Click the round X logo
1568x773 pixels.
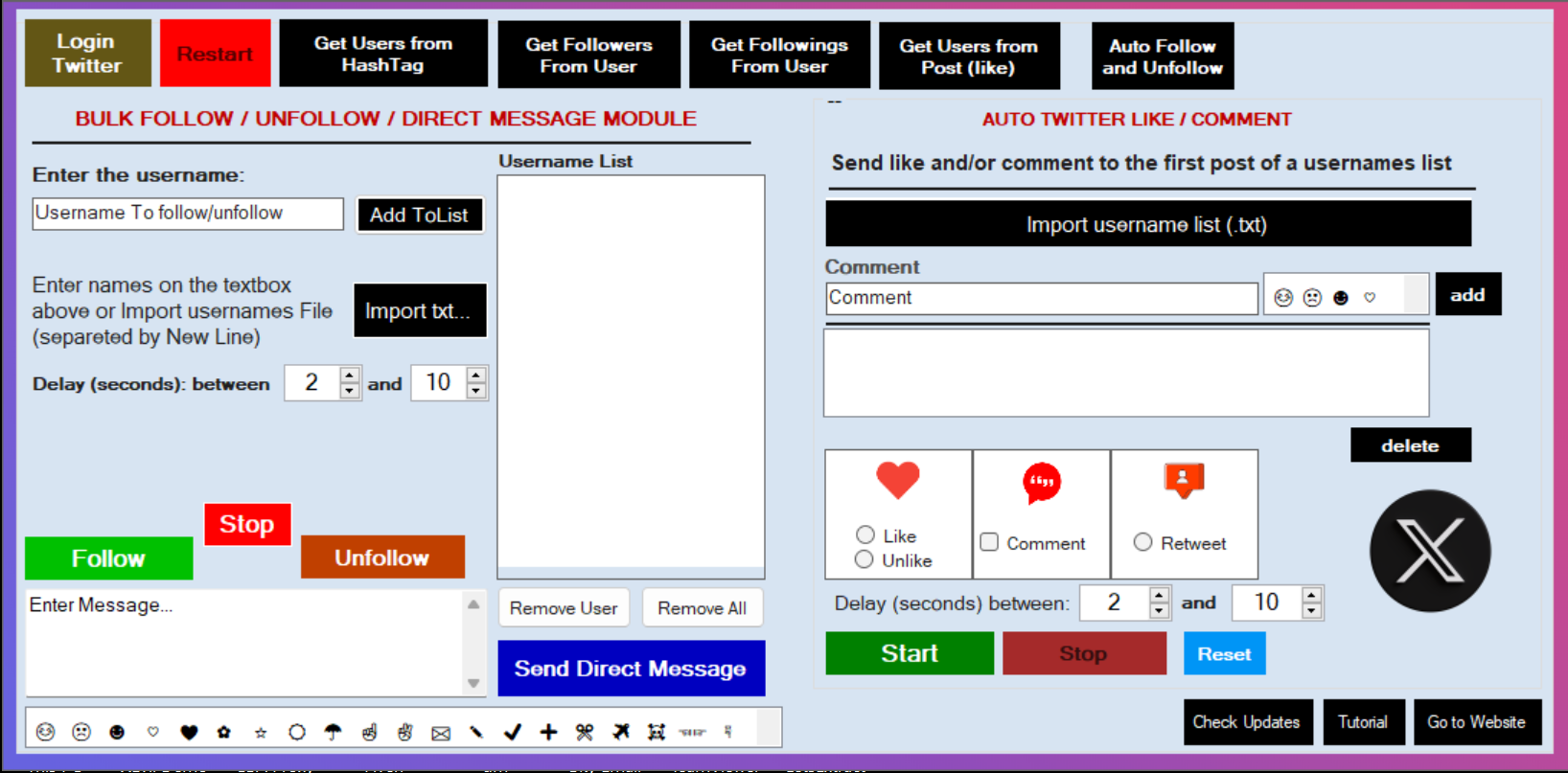click(x=1429, y=551)
